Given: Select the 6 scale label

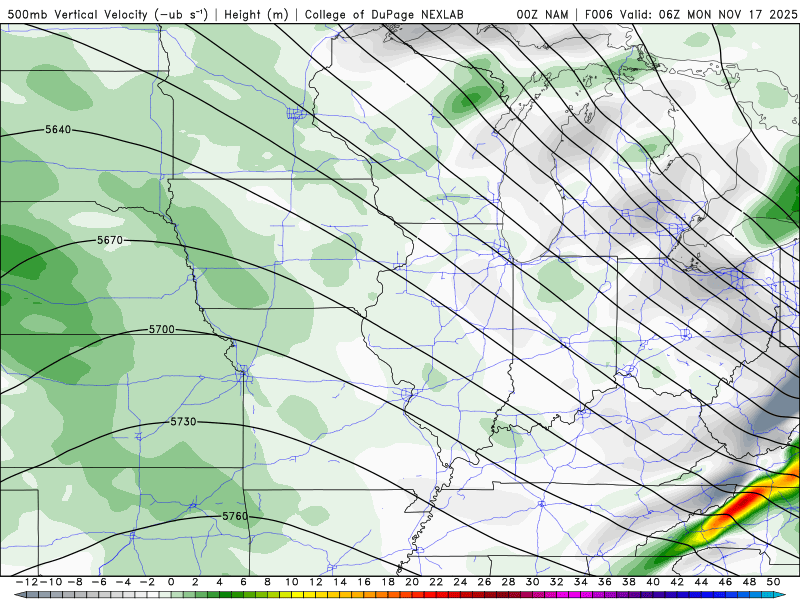Looking at the screenshot, I should [x=243, y=582].
